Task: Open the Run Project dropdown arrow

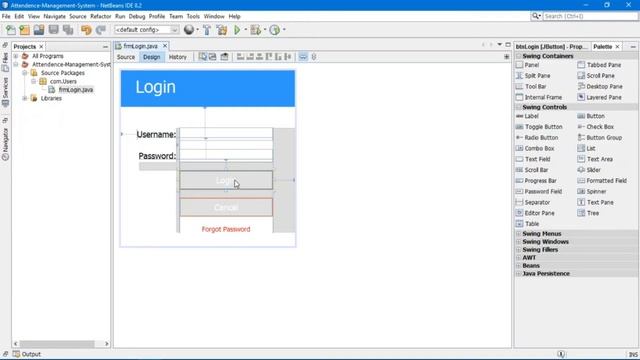Action: click(245, 30)
